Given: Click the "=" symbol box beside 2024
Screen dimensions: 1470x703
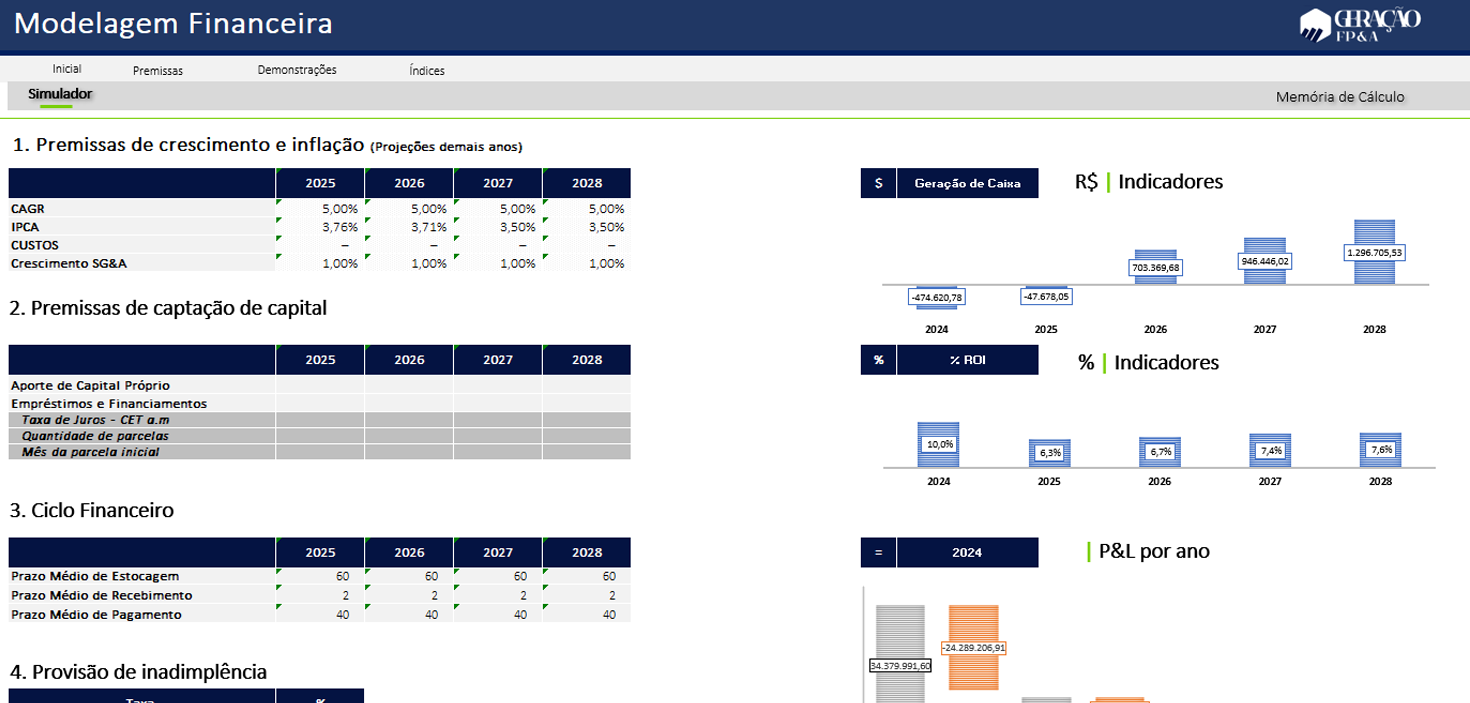Looking at the screenshot, I should point(878,552).
